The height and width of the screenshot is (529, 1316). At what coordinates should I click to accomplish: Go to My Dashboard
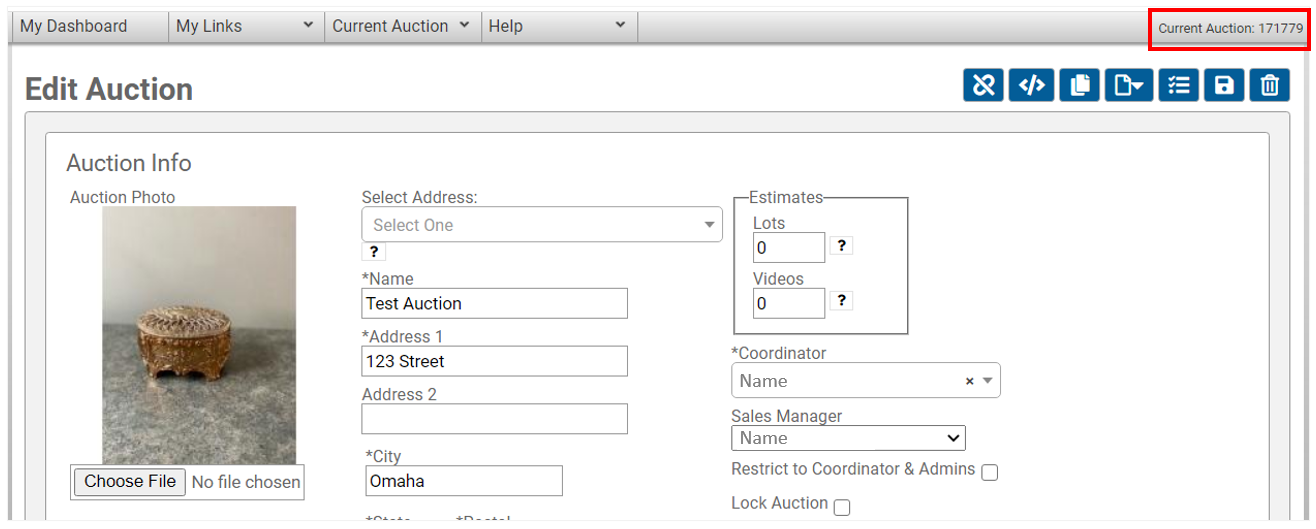tap(74, 27)
